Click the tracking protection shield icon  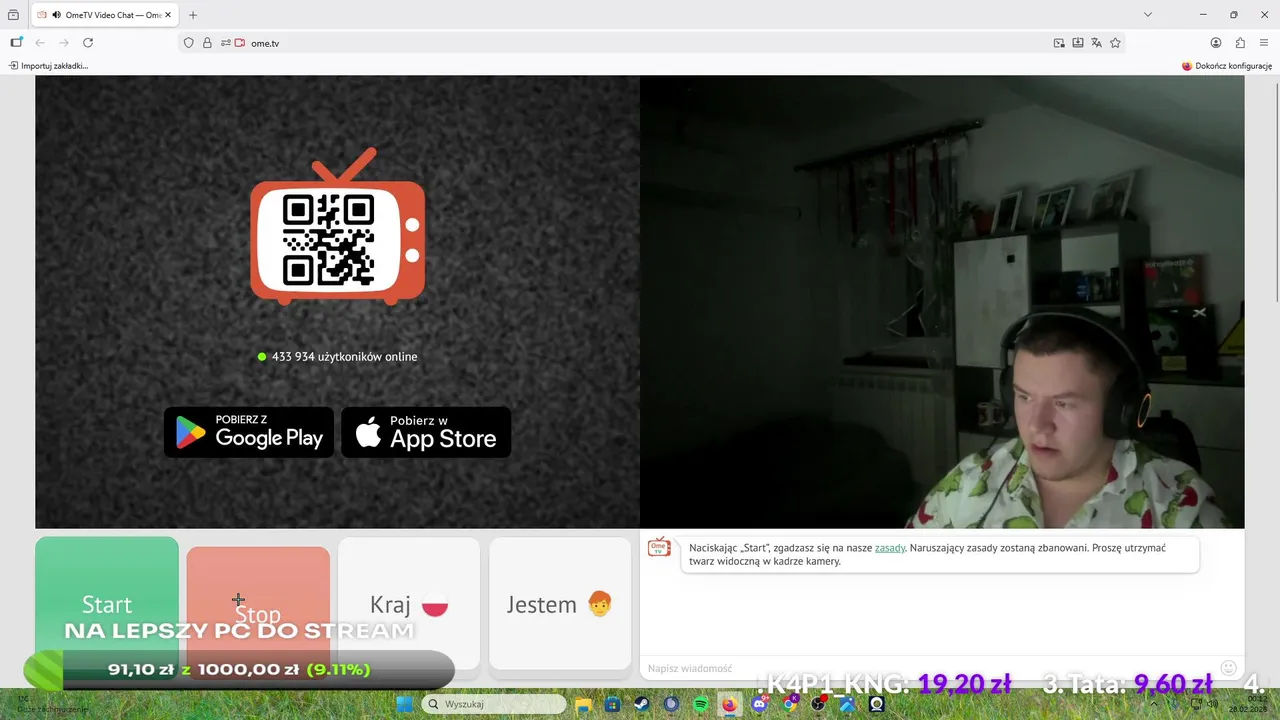(188, 43)
